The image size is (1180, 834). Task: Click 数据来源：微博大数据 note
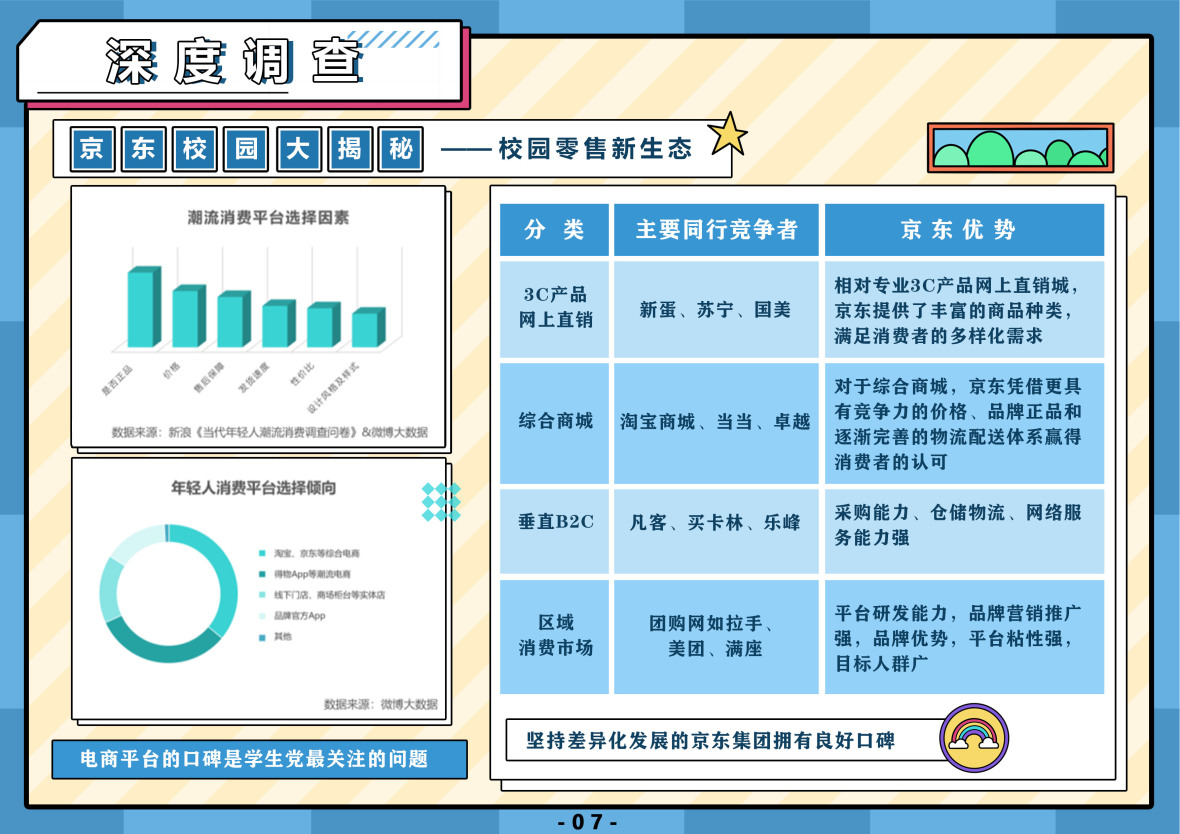click(381, 704)
